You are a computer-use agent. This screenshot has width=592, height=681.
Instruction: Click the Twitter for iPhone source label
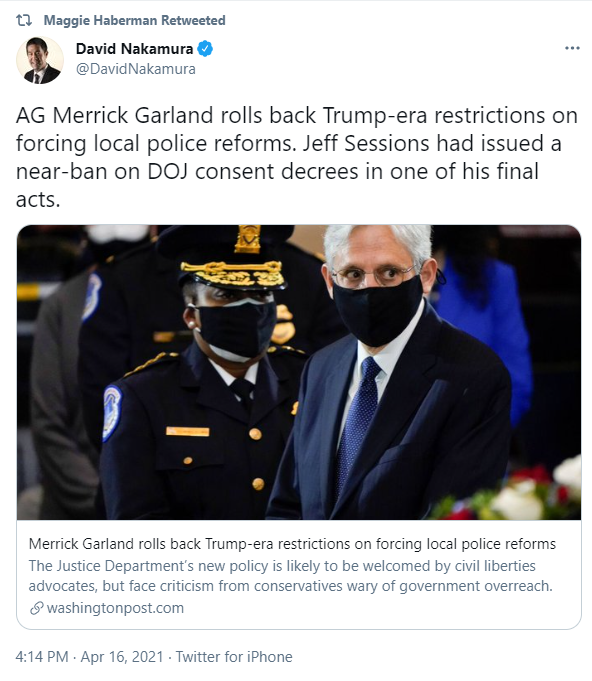(x=234, y=657)
